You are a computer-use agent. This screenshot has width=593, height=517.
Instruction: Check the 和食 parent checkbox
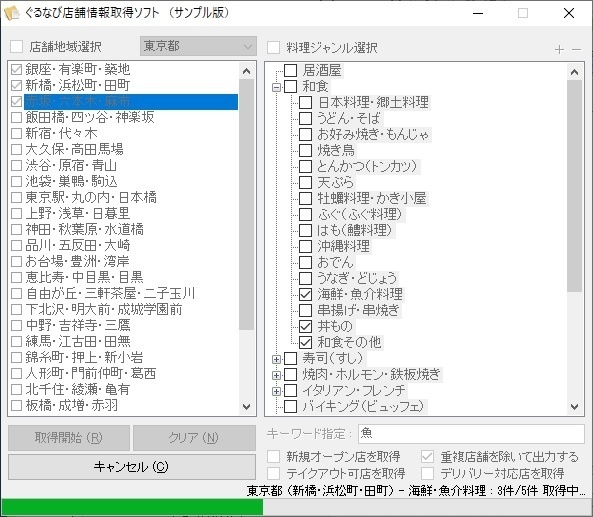290,86
